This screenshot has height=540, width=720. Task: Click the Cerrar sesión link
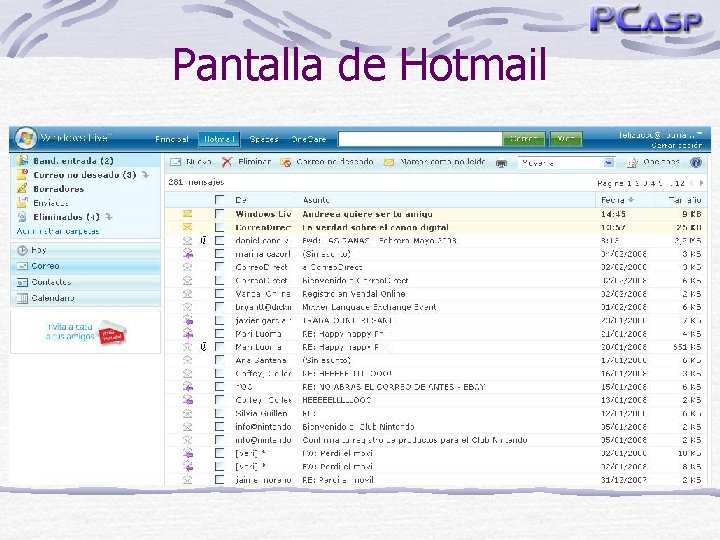point(676,146)
